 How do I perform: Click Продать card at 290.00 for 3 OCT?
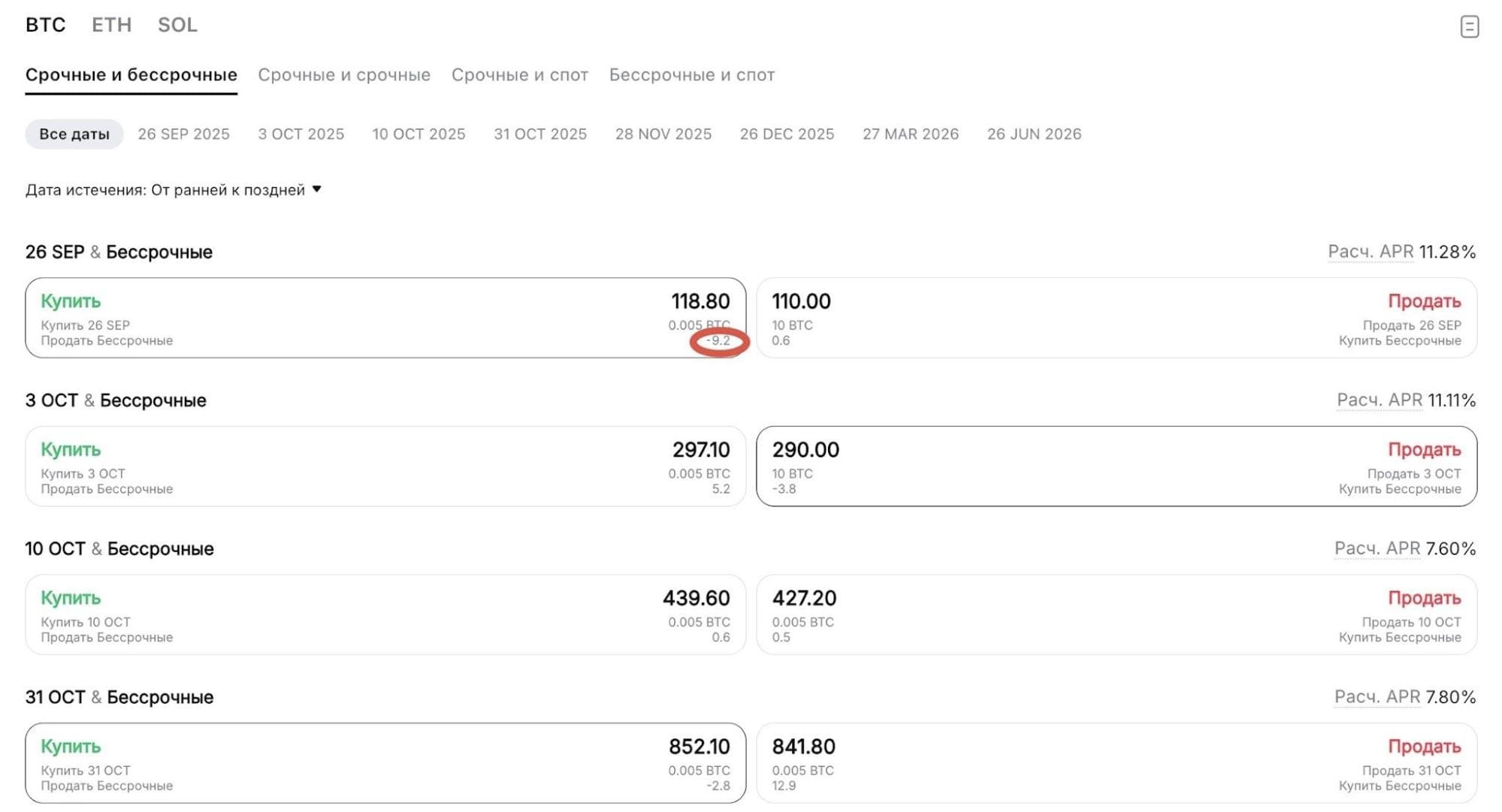pyautogui.click(x=1117, y=466)
